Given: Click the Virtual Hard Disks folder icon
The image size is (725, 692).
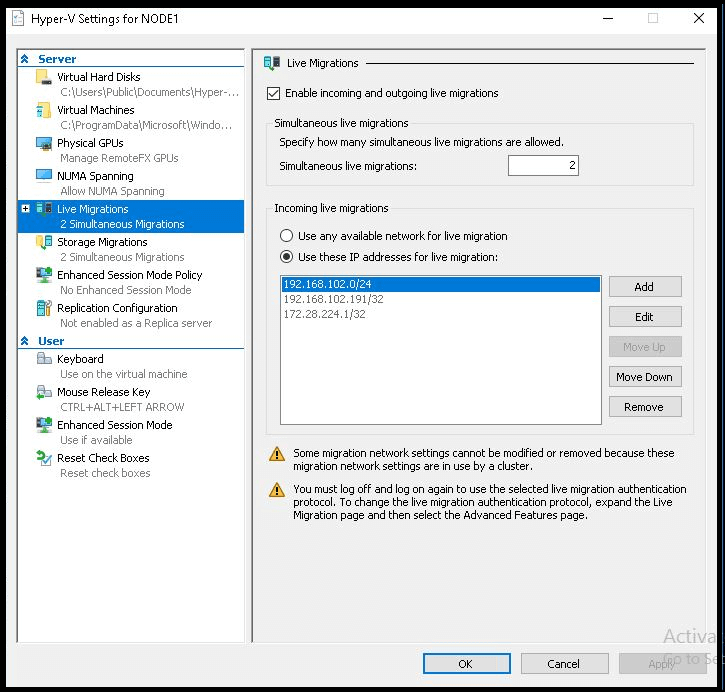Looking at the screenshot, I should tap(43, 77).
